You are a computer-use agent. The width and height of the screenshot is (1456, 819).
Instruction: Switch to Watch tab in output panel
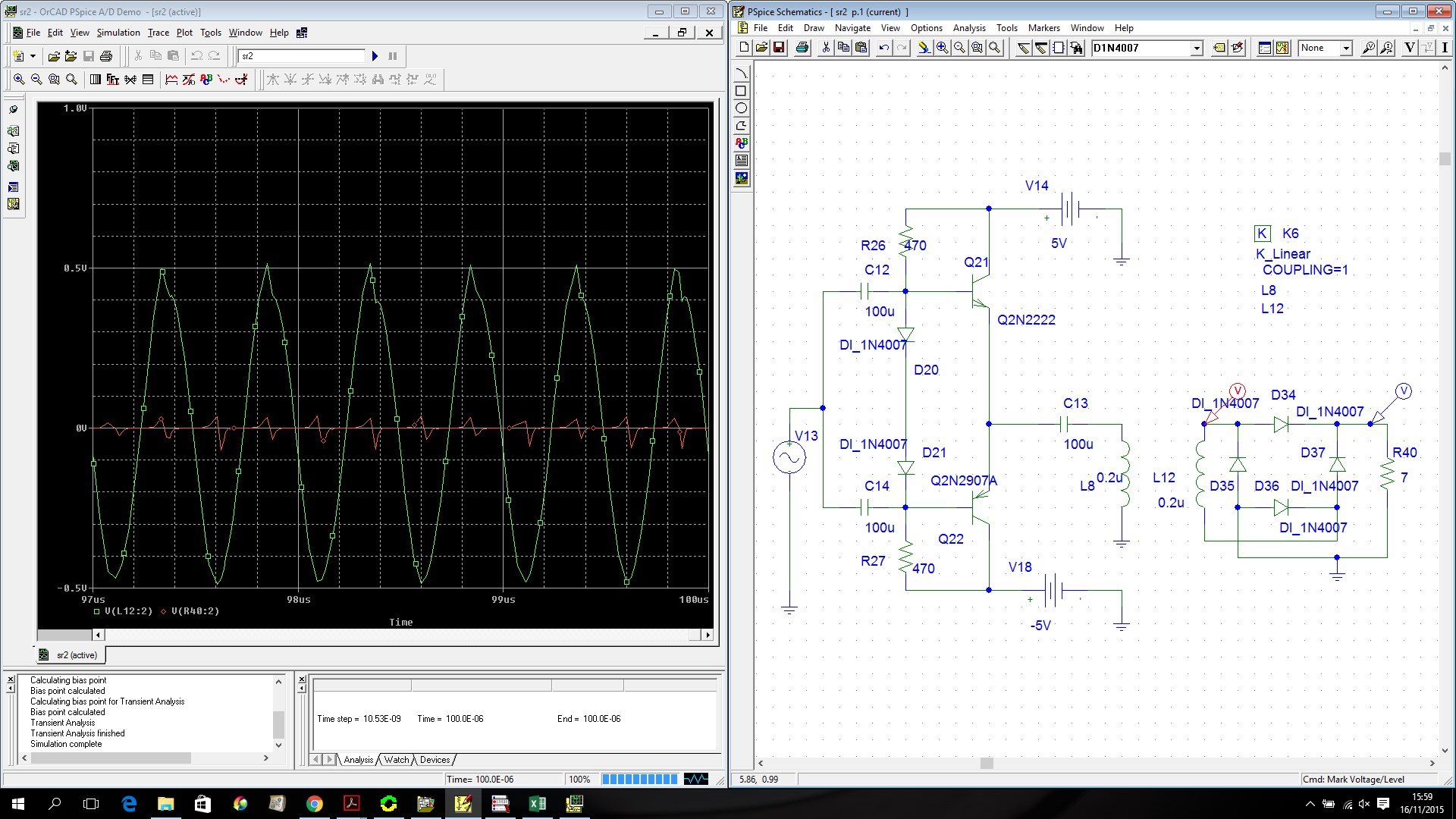[x=396, y=760]
